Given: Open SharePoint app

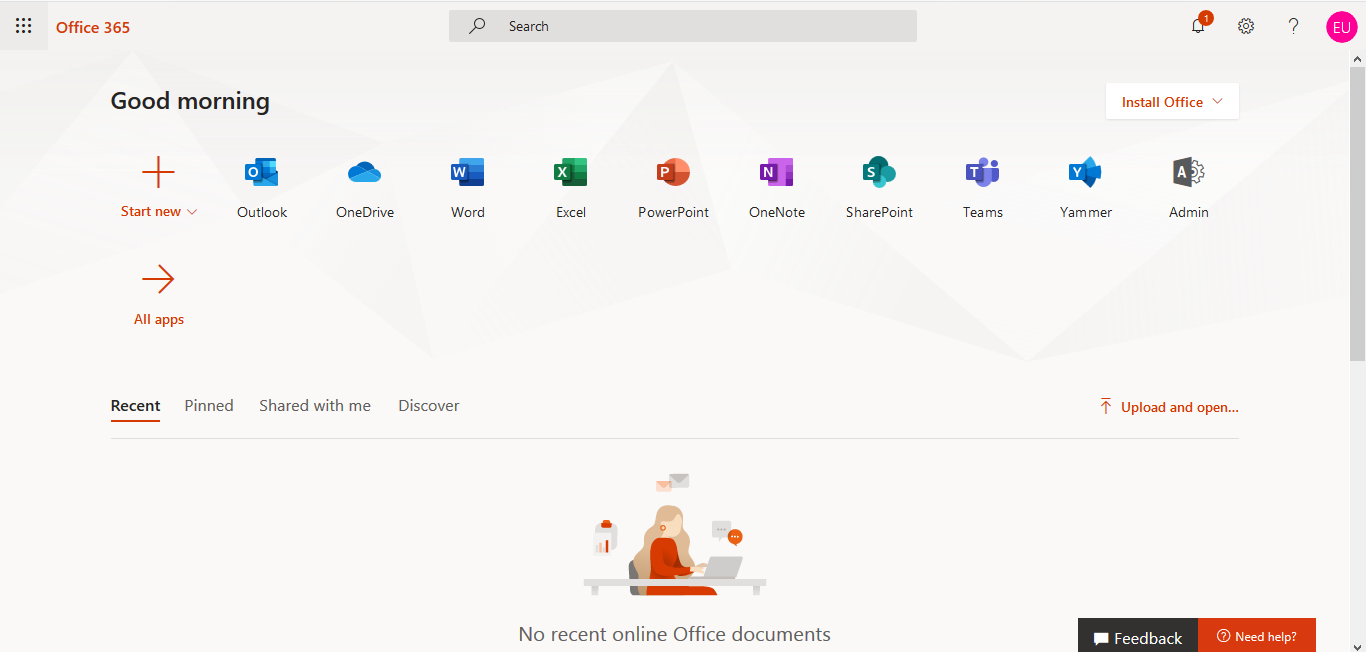Looking at the screenshot, I should point(880,188).
